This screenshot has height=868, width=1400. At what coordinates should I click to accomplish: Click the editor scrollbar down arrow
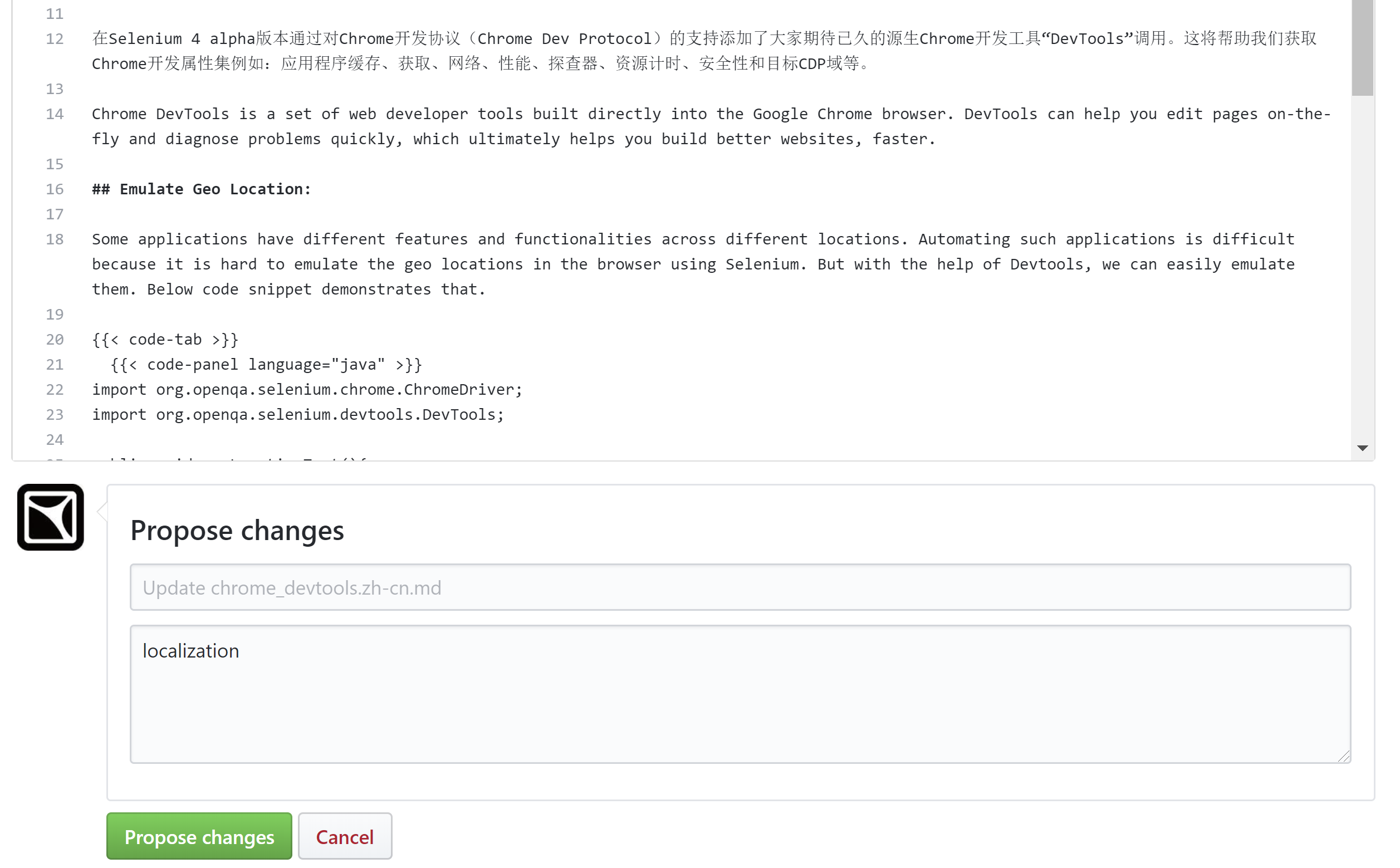(x=1362, y=448)
